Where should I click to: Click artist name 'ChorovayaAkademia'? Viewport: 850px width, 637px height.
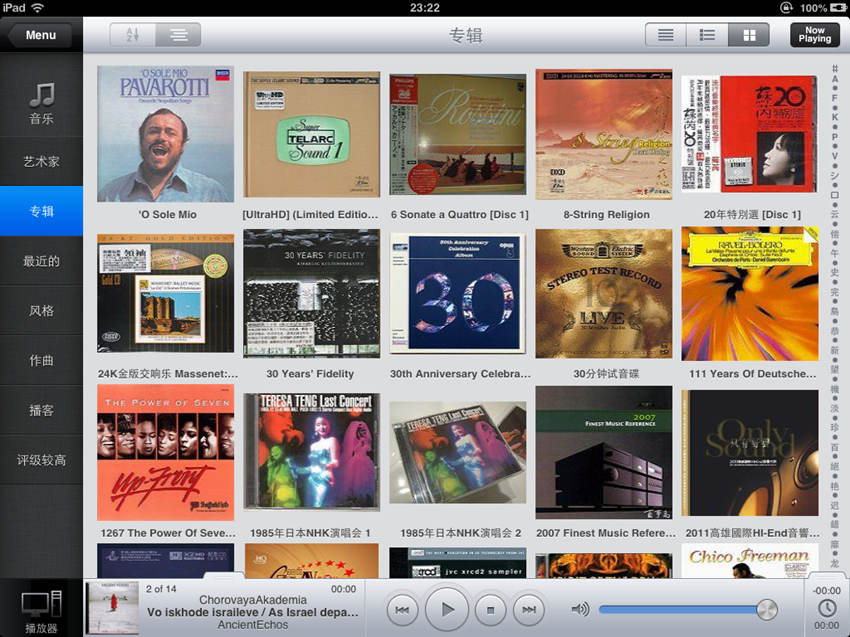[253, 600]
